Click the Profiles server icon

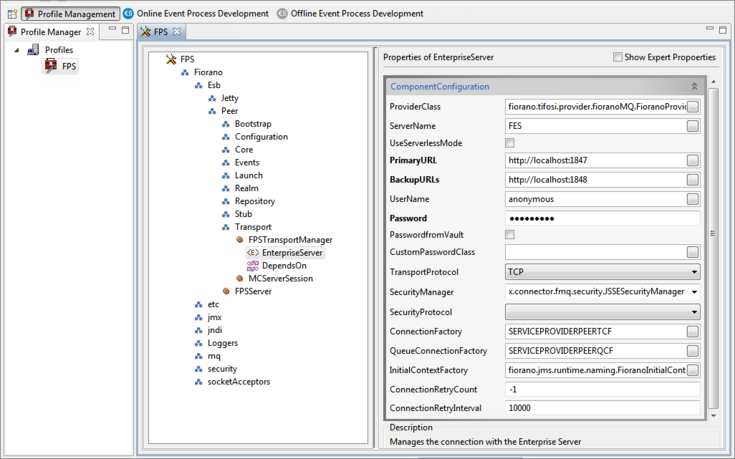(x=33, y=50)
